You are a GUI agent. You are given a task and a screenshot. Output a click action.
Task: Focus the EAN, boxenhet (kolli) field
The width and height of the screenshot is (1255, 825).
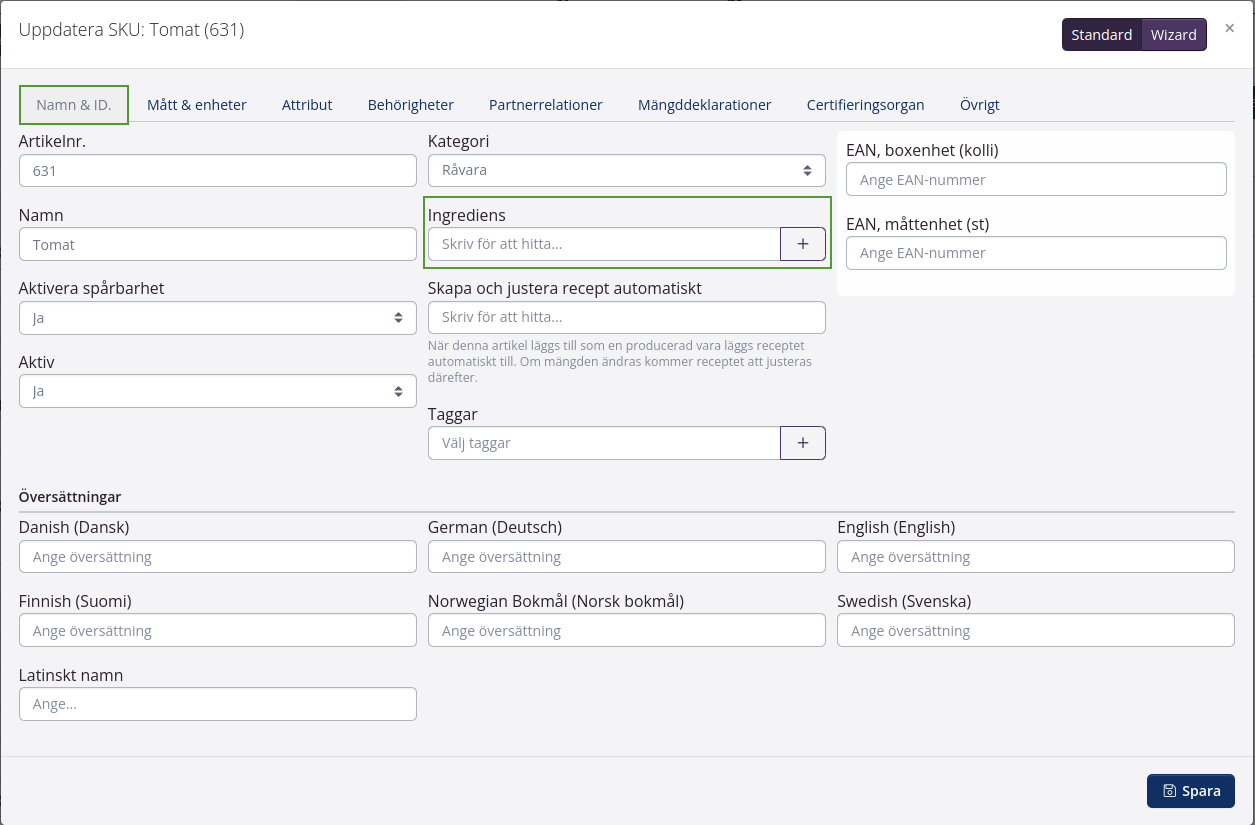click(1035, 180)
